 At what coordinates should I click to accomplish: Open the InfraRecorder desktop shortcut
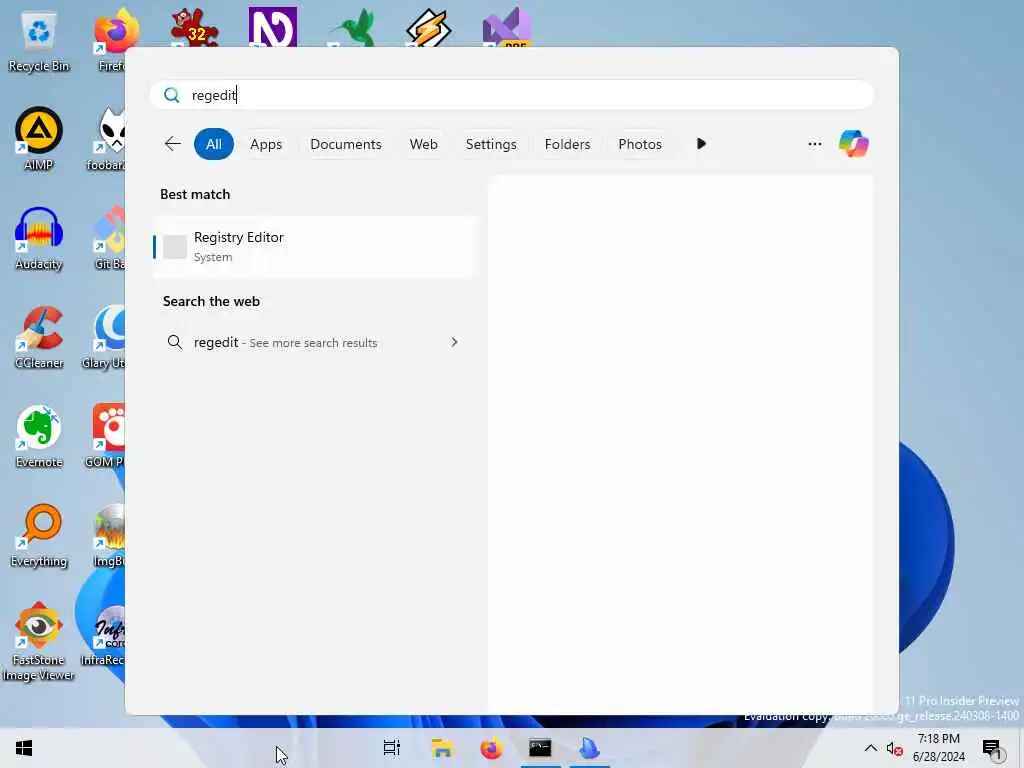[x=103, y=635]
